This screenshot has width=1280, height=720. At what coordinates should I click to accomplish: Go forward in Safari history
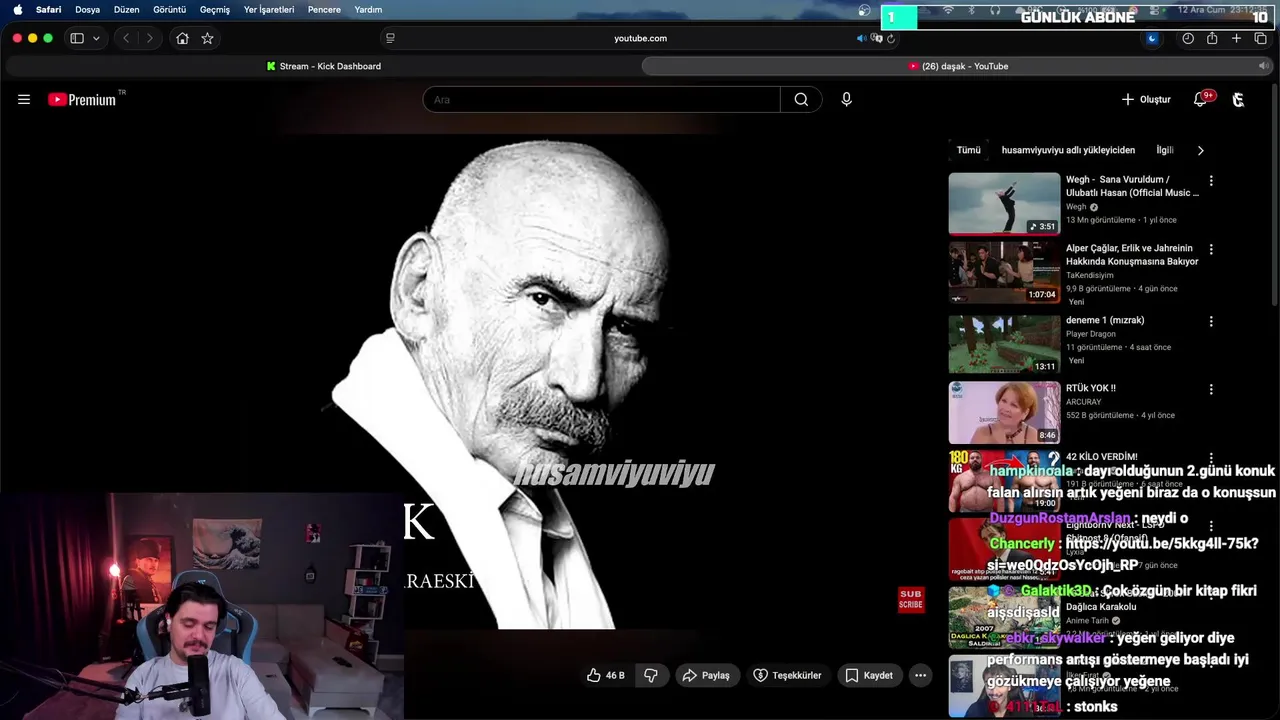pyautogui.click(x=150, y=38)
